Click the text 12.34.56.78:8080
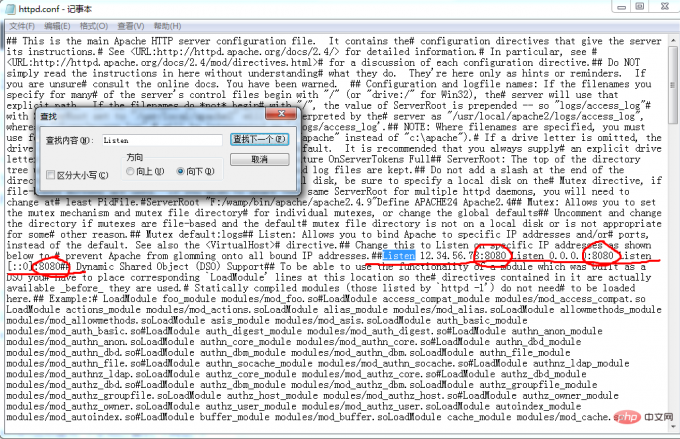Screen dimensions: 680x439 463,256
